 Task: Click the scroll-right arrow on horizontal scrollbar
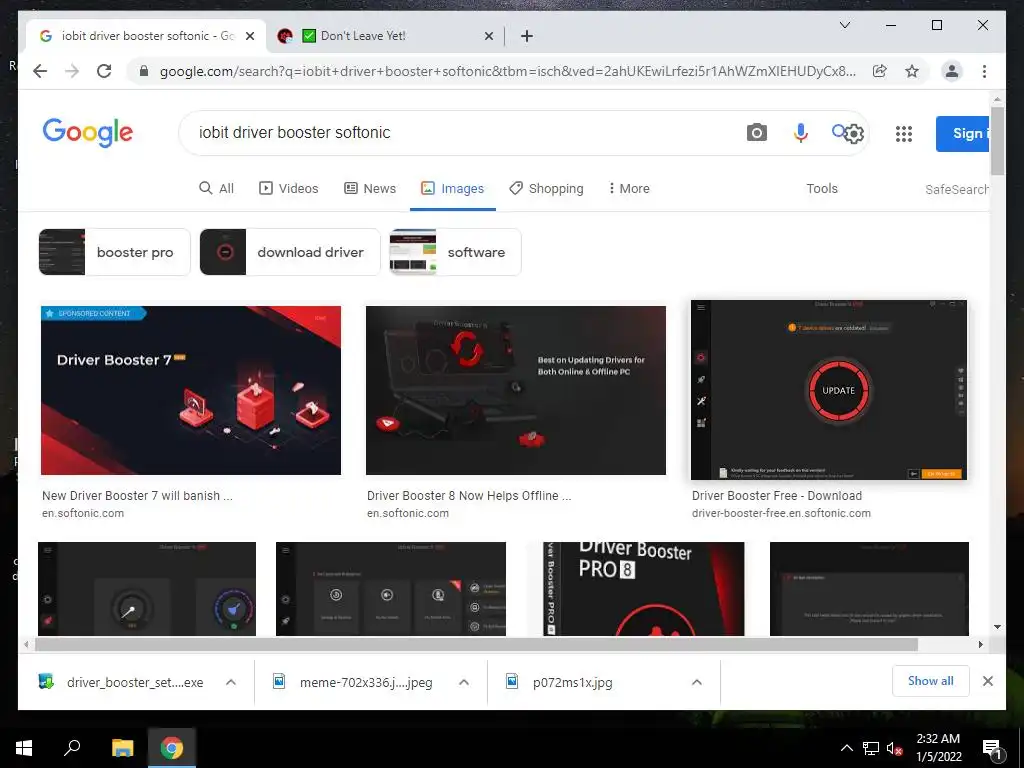980,645
